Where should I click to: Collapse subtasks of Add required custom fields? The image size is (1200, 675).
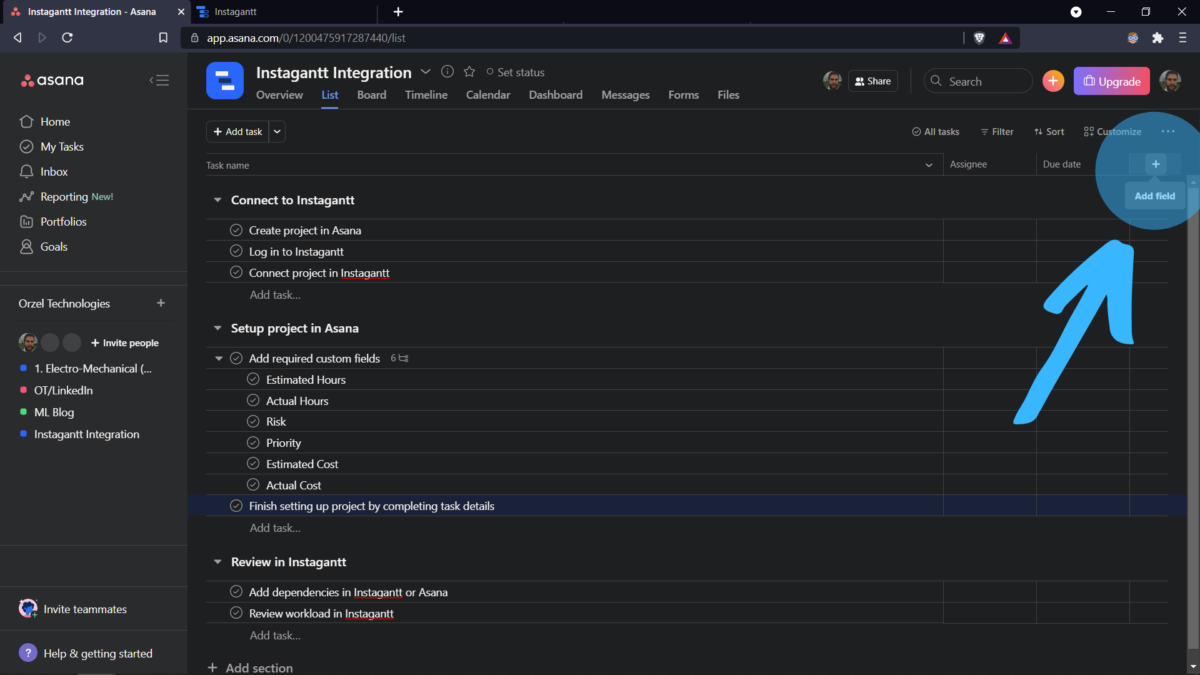218,357
